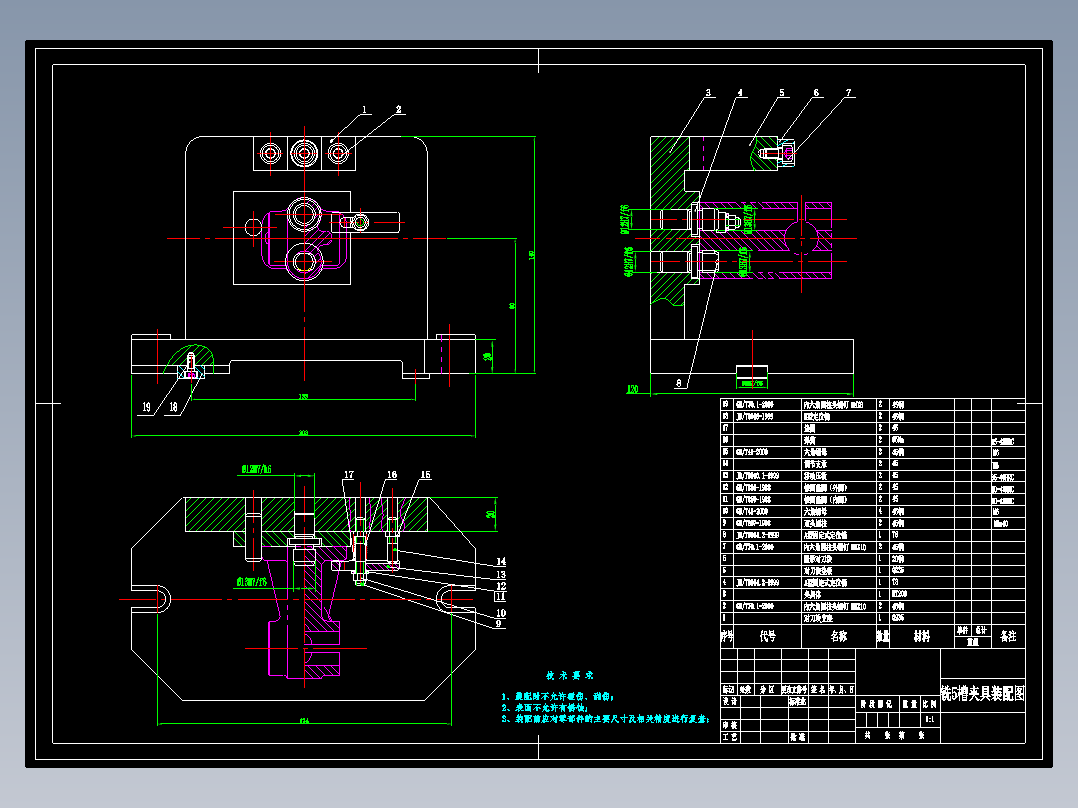This screenshot has height=808, width=1078.
Task: Click the 名称 column header
Action: click(839, 636)
